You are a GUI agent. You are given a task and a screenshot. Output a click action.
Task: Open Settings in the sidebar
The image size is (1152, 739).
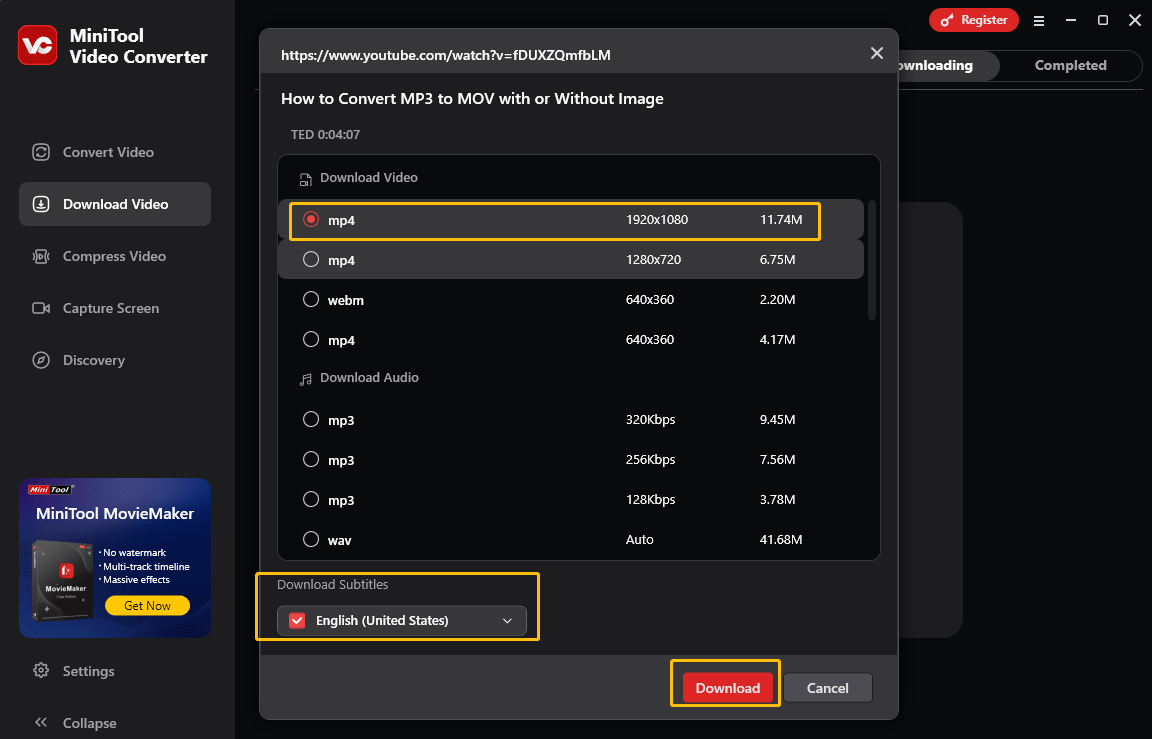(x=88, y=671)
